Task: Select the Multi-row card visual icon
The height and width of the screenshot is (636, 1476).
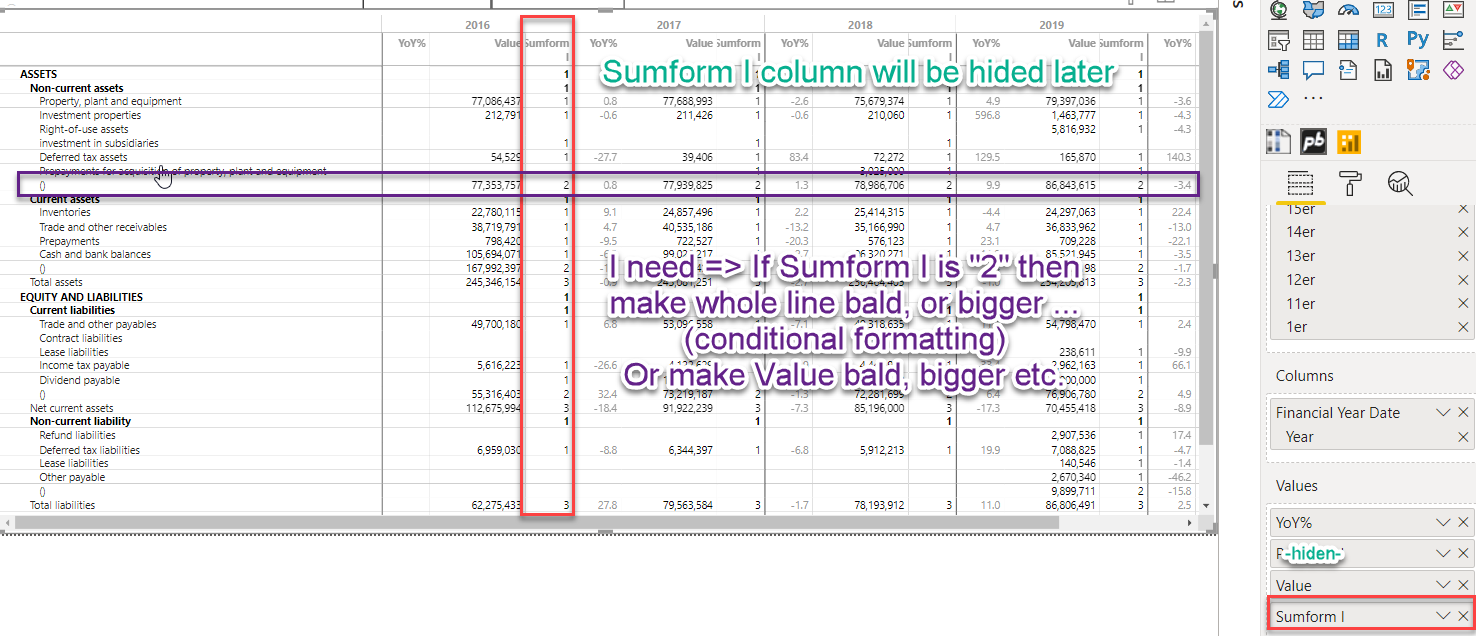Action: [x=1418, y=9]
